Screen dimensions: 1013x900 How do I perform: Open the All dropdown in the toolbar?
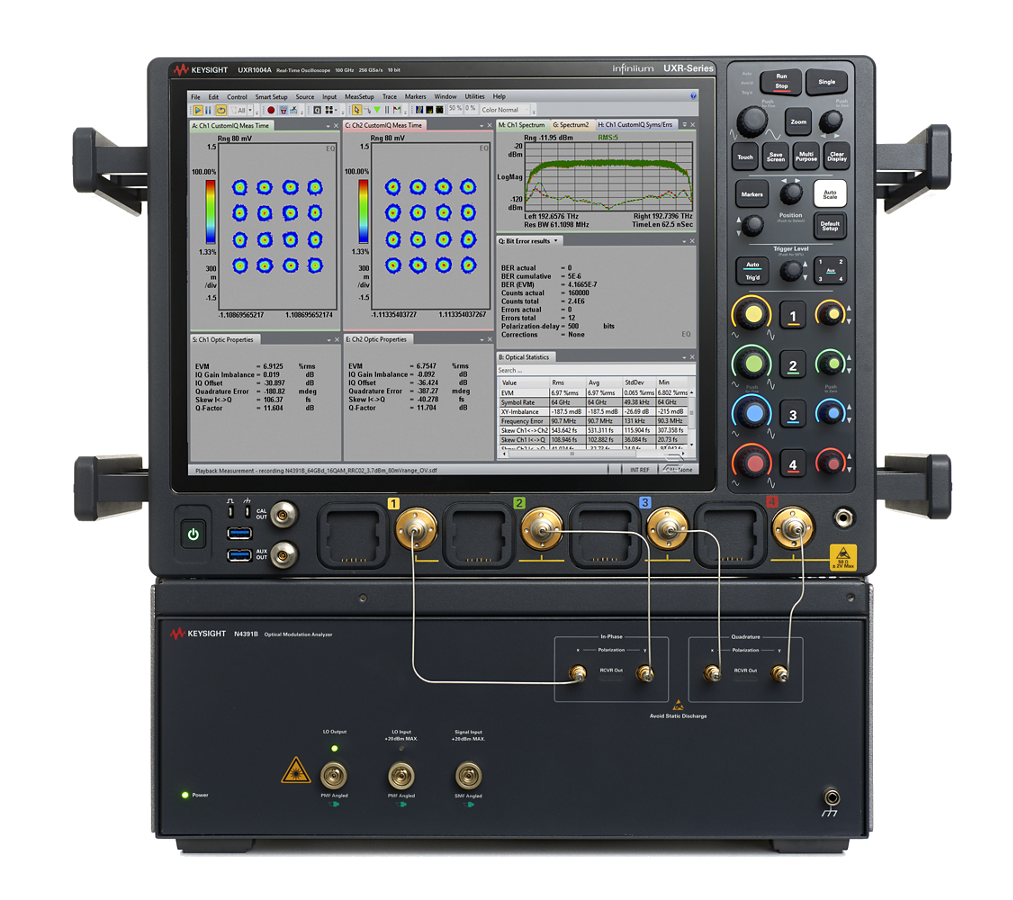250,110
